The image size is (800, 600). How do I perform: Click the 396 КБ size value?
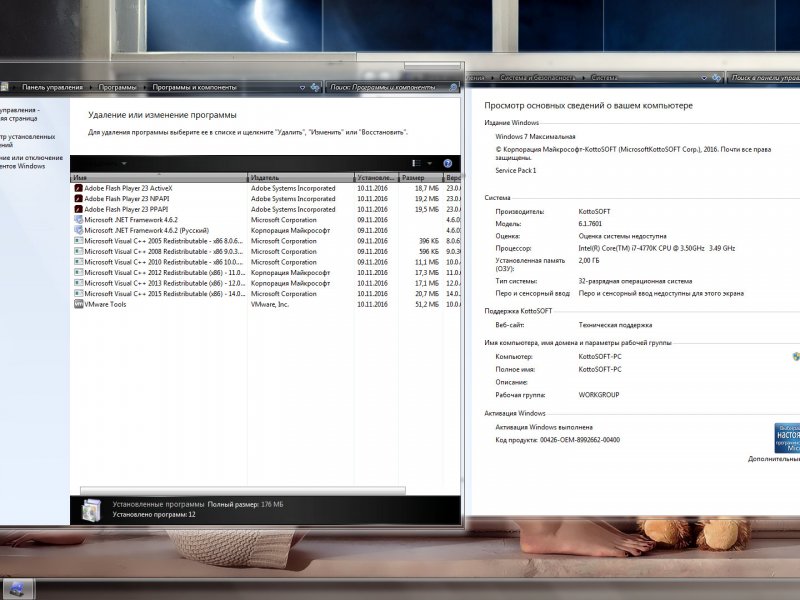[429, 241]
